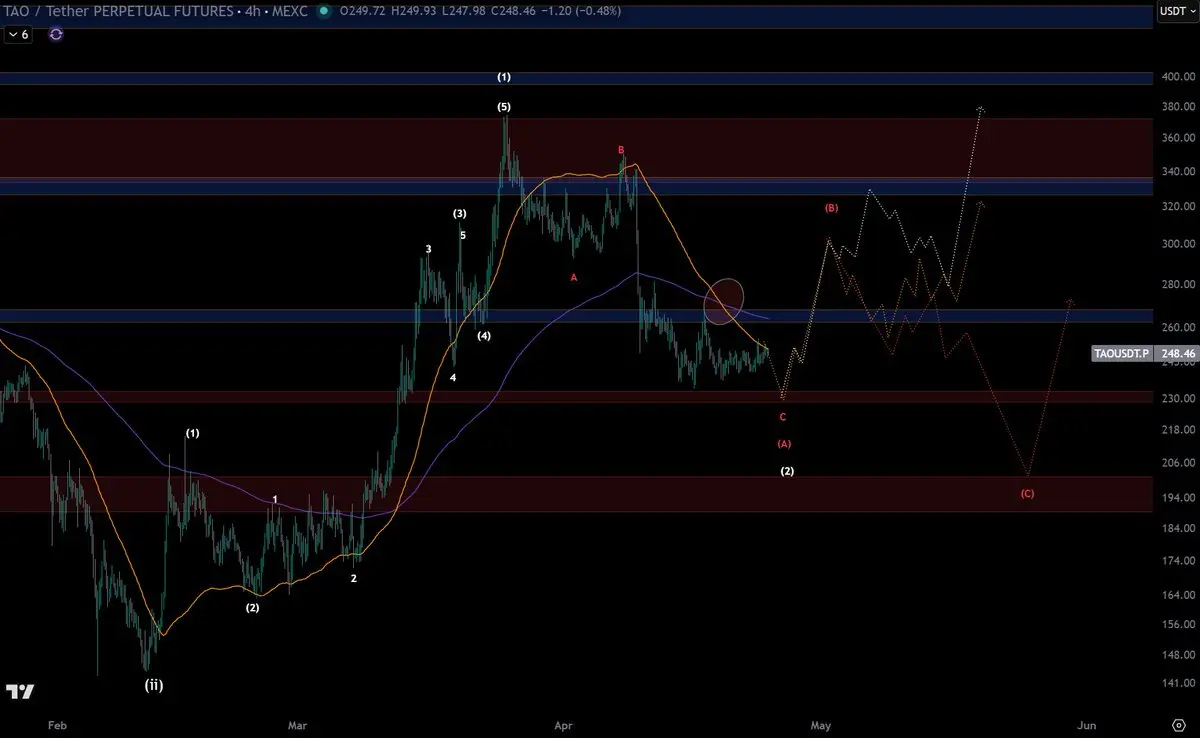Select the ellipse drawing on the chart
The width and height of the screenshot is (1200, 738).
(x=724, y=301)
